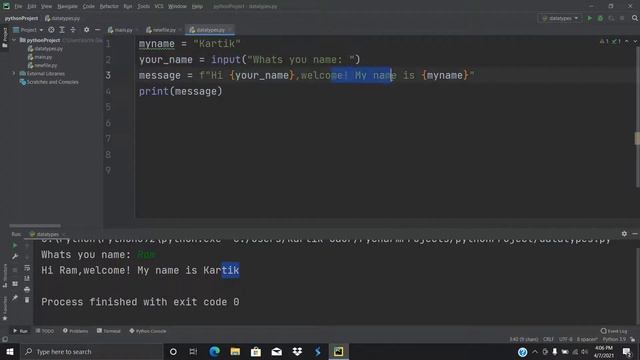The height and width of the screenshot is (360, 640).
Task: Click the scroll-to-end icon in the Run console
Action: (x=27, y=278)
